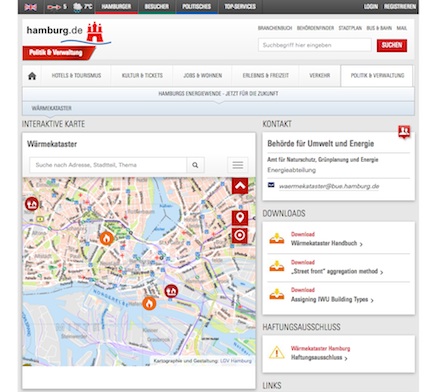This screenshot has width=440, height=392.
Task: Select the orange flame marker near the harbor
Action: click(x=149, y=303)
